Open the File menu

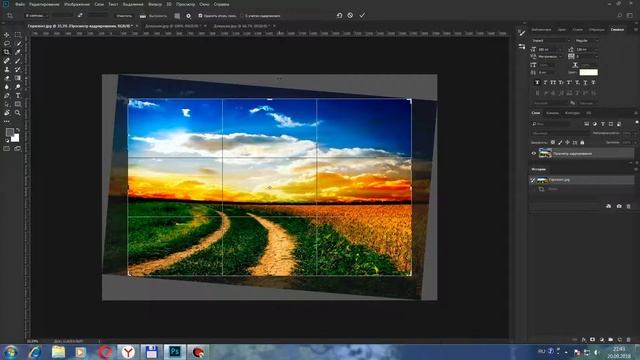(20, 4)
